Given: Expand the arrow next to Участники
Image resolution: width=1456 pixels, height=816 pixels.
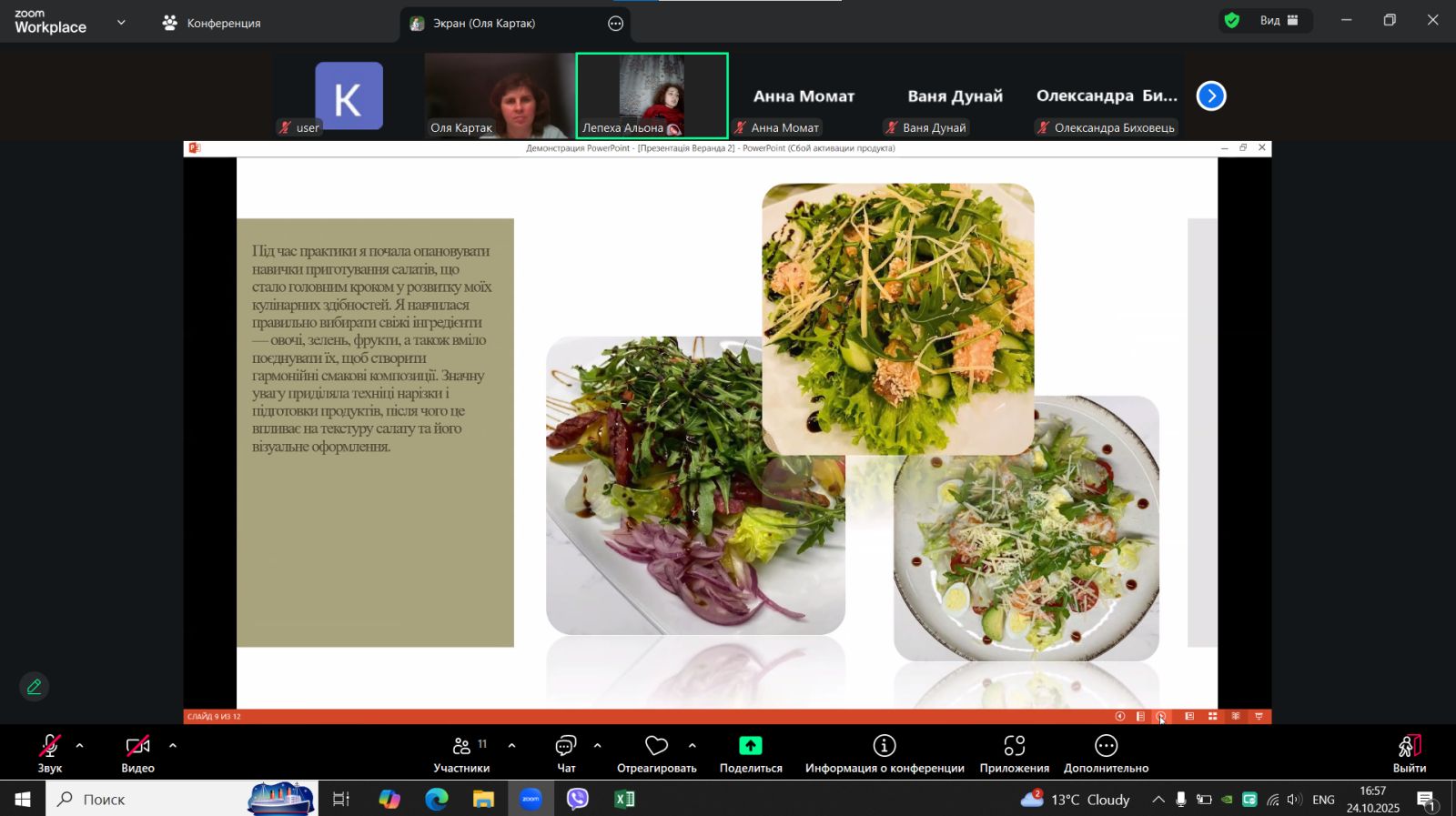Looking at the screenshot, I should [511, 746].
